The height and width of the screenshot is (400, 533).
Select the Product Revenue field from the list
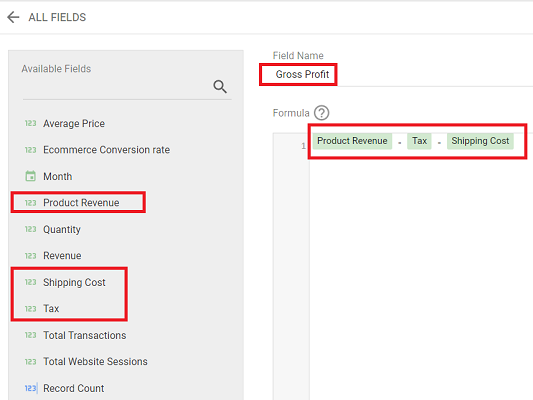click(x=78, y=203)
